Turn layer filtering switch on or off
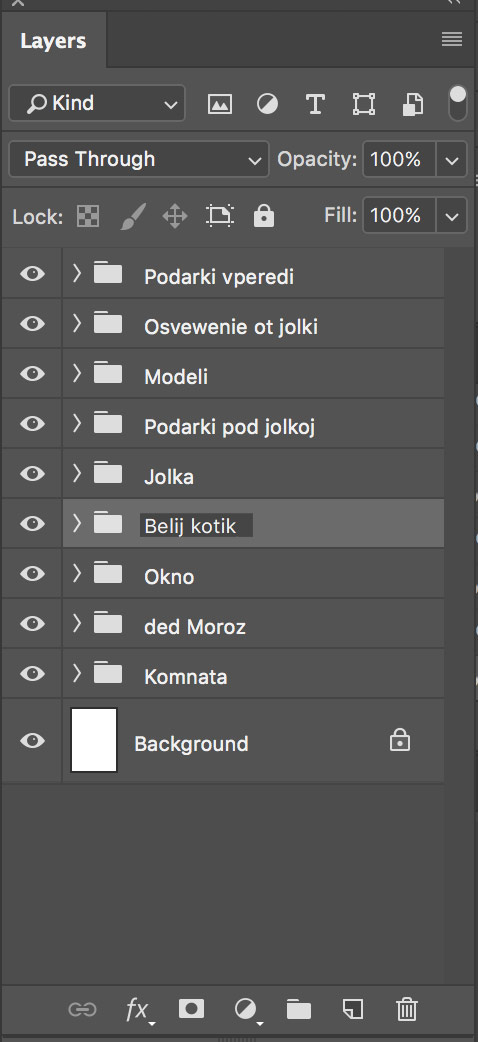478x1042 pixels. point(457,103)
